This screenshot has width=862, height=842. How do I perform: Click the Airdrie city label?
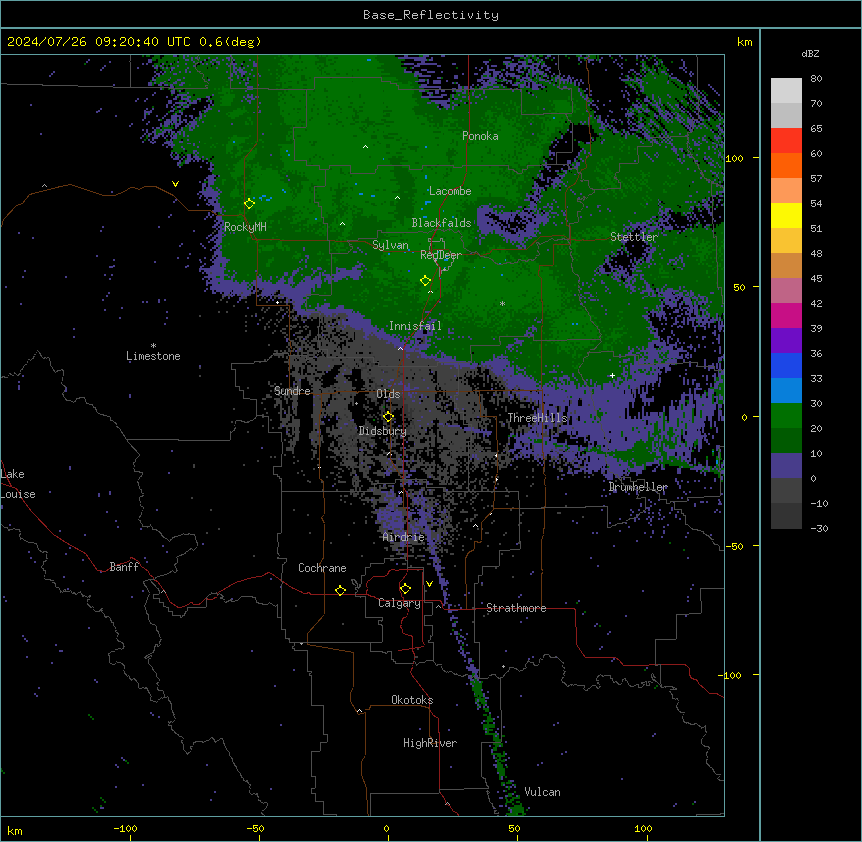pos(404,537)
